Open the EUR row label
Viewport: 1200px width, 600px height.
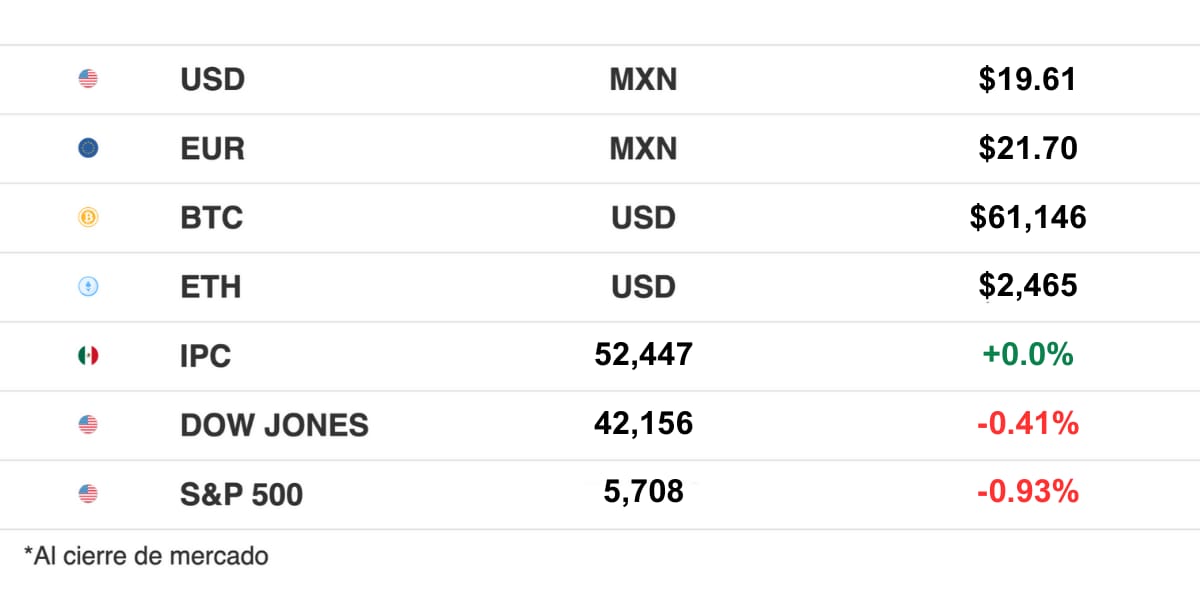pyautogui.click(x=212, y=149)
